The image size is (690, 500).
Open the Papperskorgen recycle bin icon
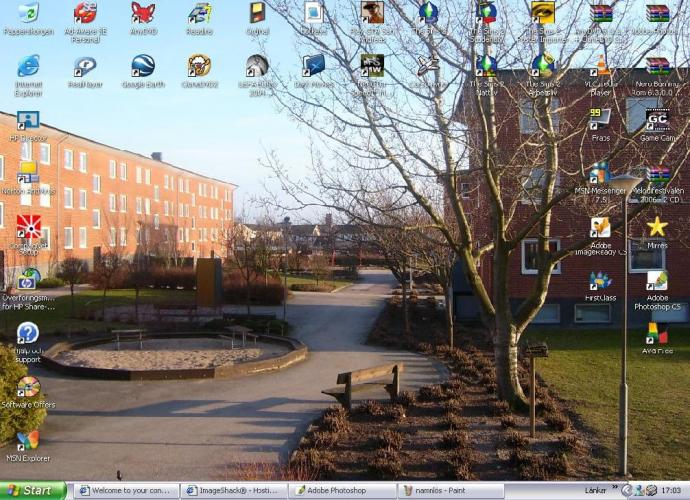coord(28,14)
